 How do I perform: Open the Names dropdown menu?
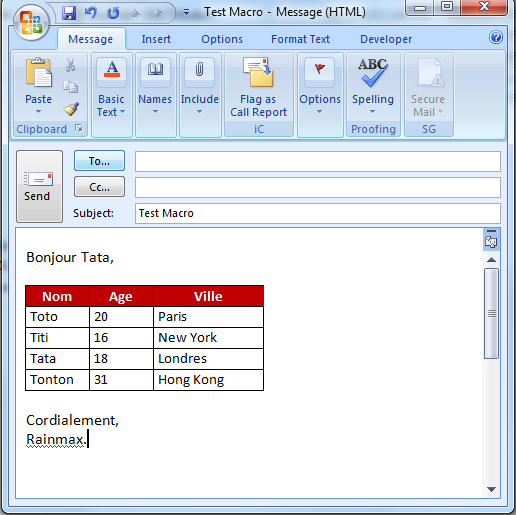[x=155, y=94]
